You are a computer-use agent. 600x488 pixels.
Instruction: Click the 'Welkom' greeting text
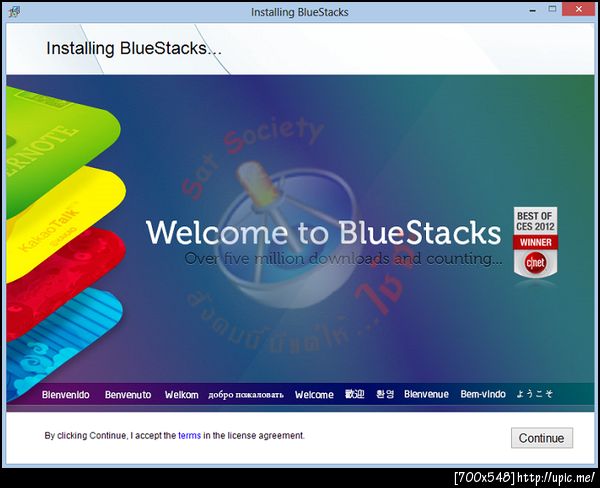(181, 395)
